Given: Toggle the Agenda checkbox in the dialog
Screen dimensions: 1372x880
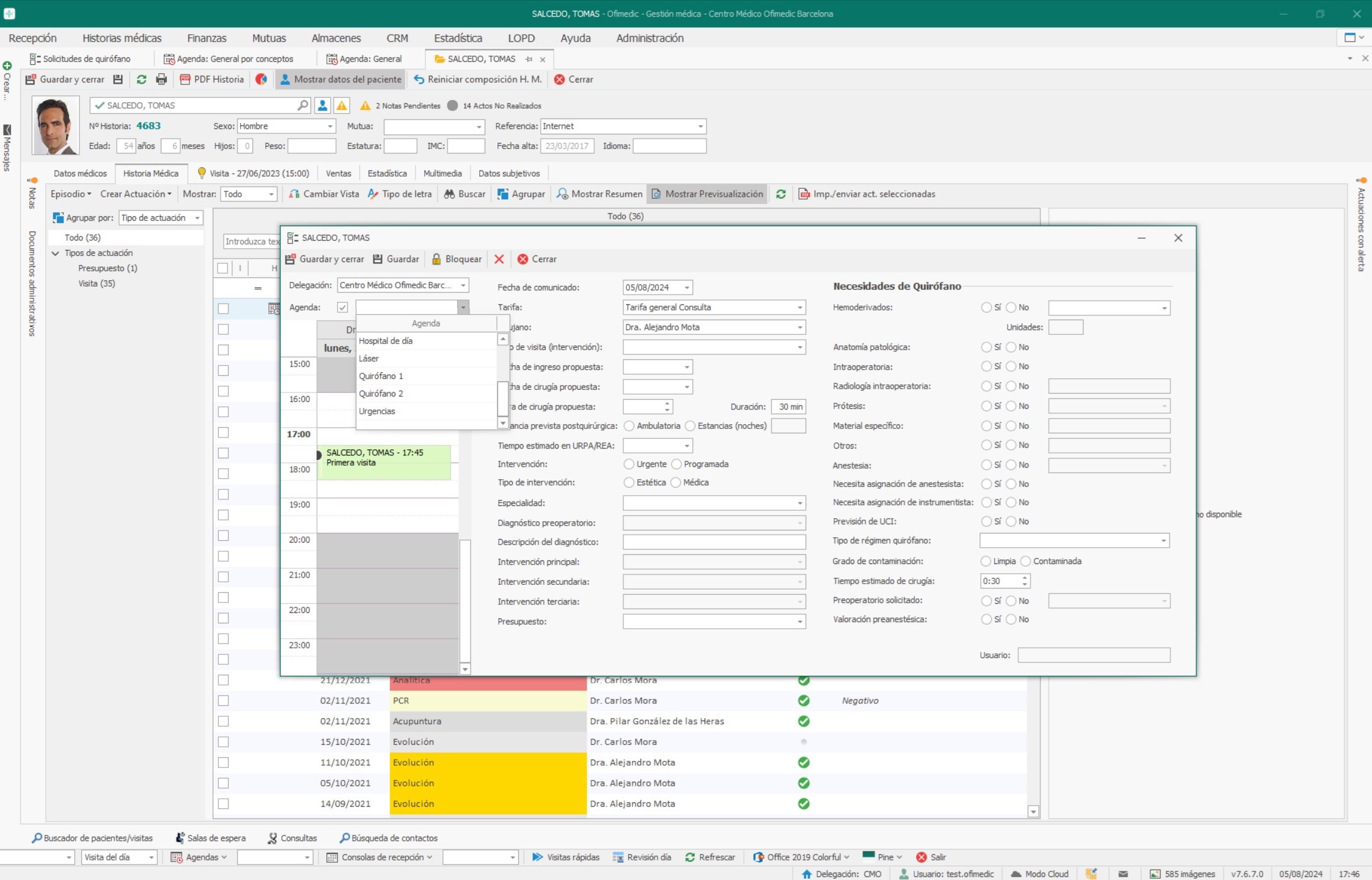Looking at the screenshot, I should pyautogui.click(x=342, y=307).
